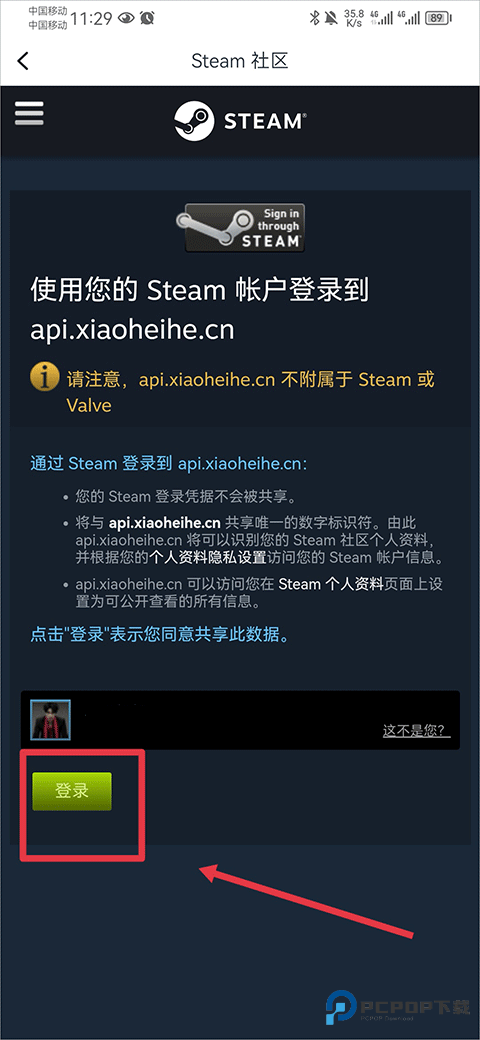The image size is (480, 1040).
Task: Tap the account avatar thumbnail
Action: pos(50,720)
